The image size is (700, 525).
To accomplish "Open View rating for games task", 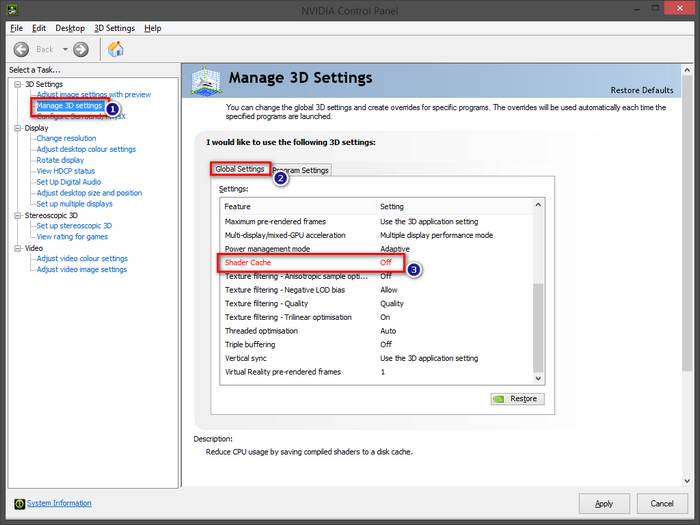I will [x=72, y=237].
